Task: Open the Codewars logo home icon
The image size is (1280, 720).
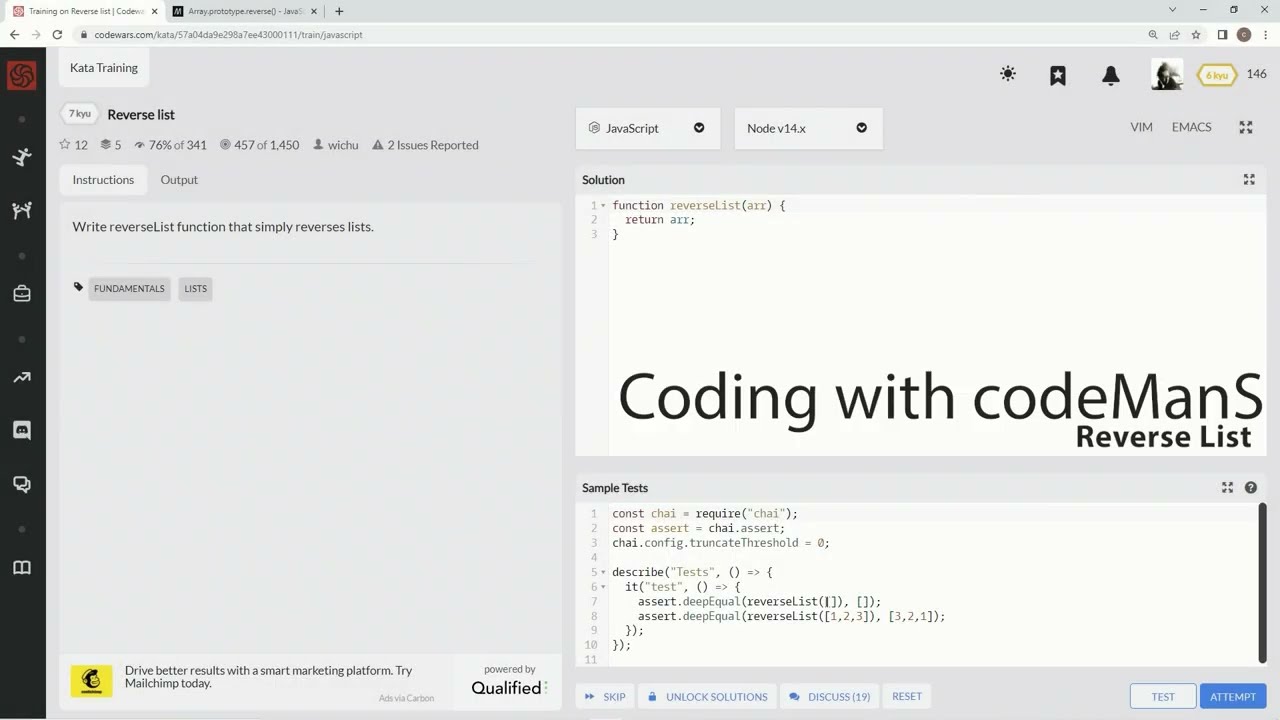Action: [x=22, y=76]
